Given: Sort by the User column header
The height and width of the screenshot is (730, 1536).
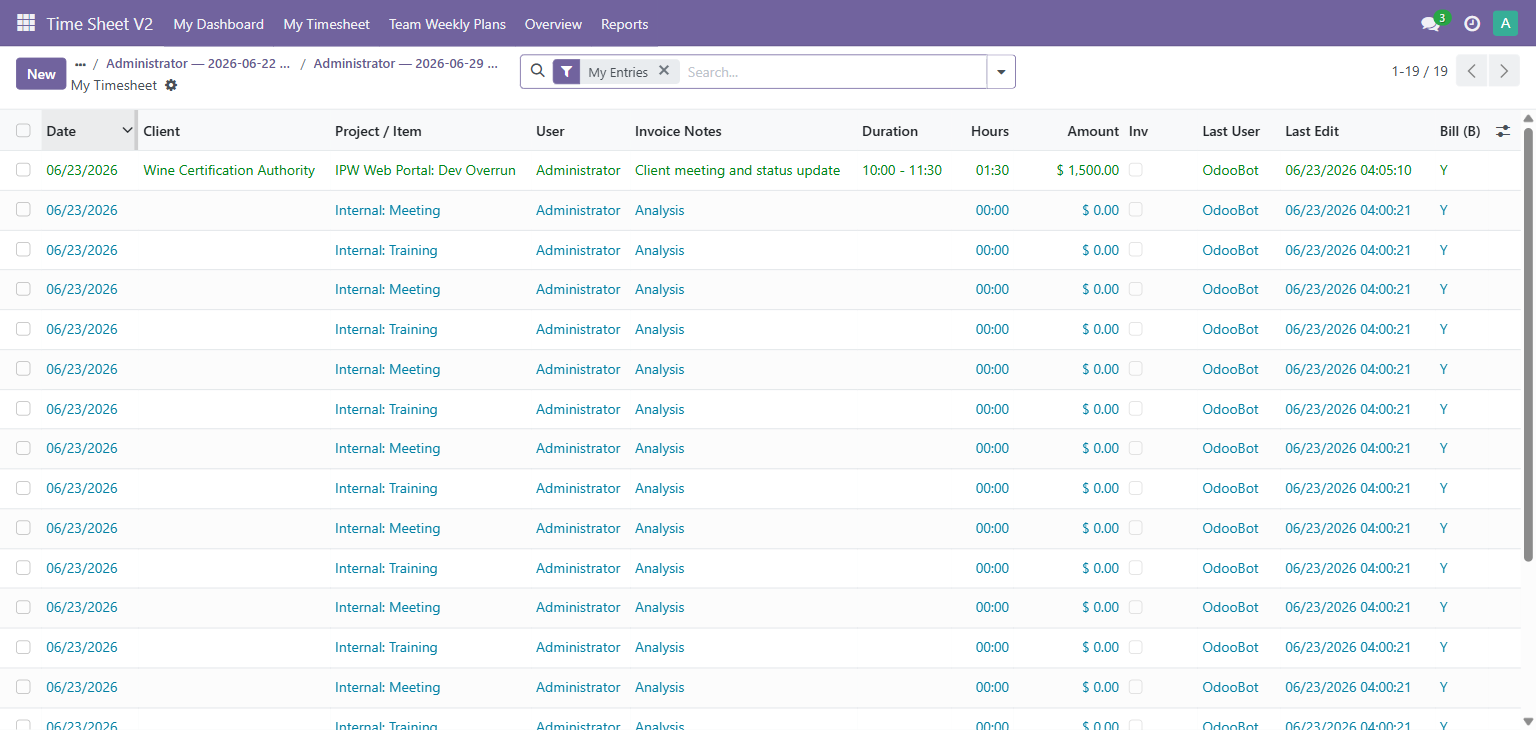Looking at the screenshot, I should click(x=550, y=131).
